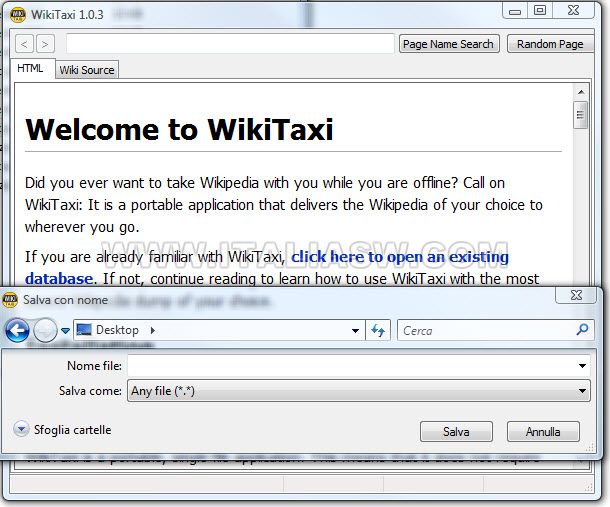Image resolution: width=610 pixels, height=507 pixels.
Task: Open the Nome file dropdown arrow
Action: (582, 366)
